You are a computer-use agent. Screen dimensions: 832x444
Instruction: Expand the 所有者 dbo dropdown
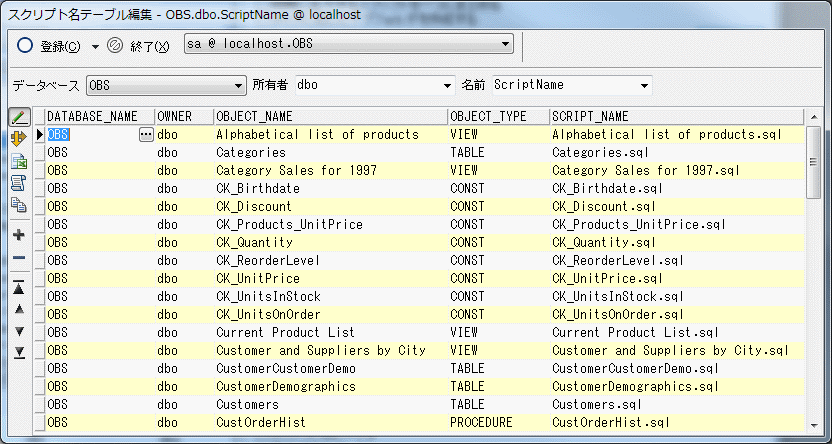point(446,85)
